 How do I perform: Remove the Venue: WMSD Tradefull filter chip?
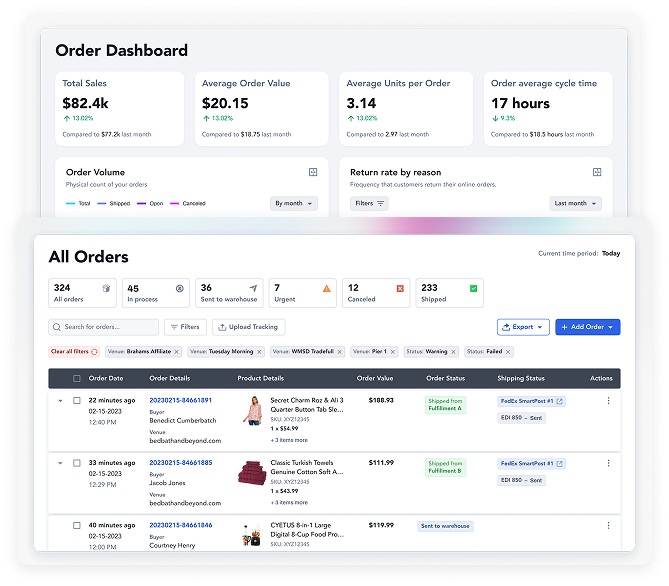point(340,352)
